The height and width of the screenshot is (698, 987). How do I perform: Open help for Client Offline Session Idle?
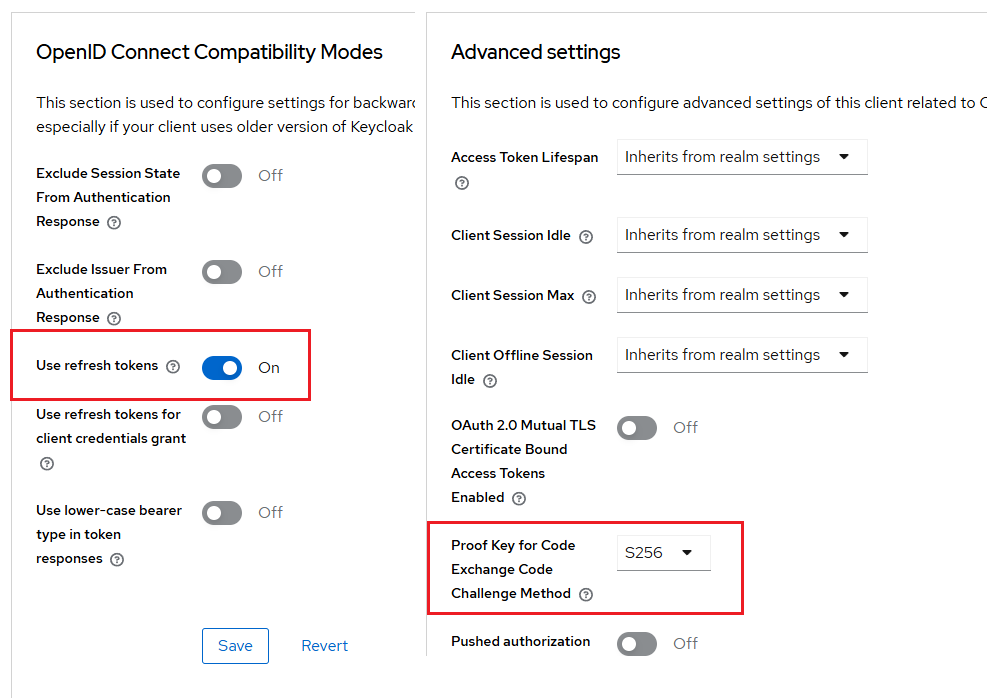point(490,381)
